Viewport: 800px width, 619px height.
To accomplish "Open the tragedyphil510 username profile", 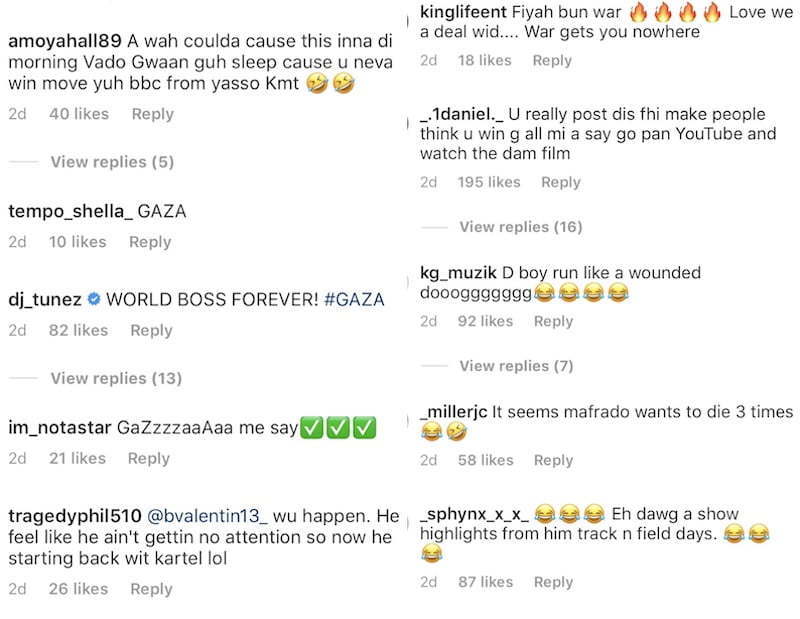I will coord(74,516).
